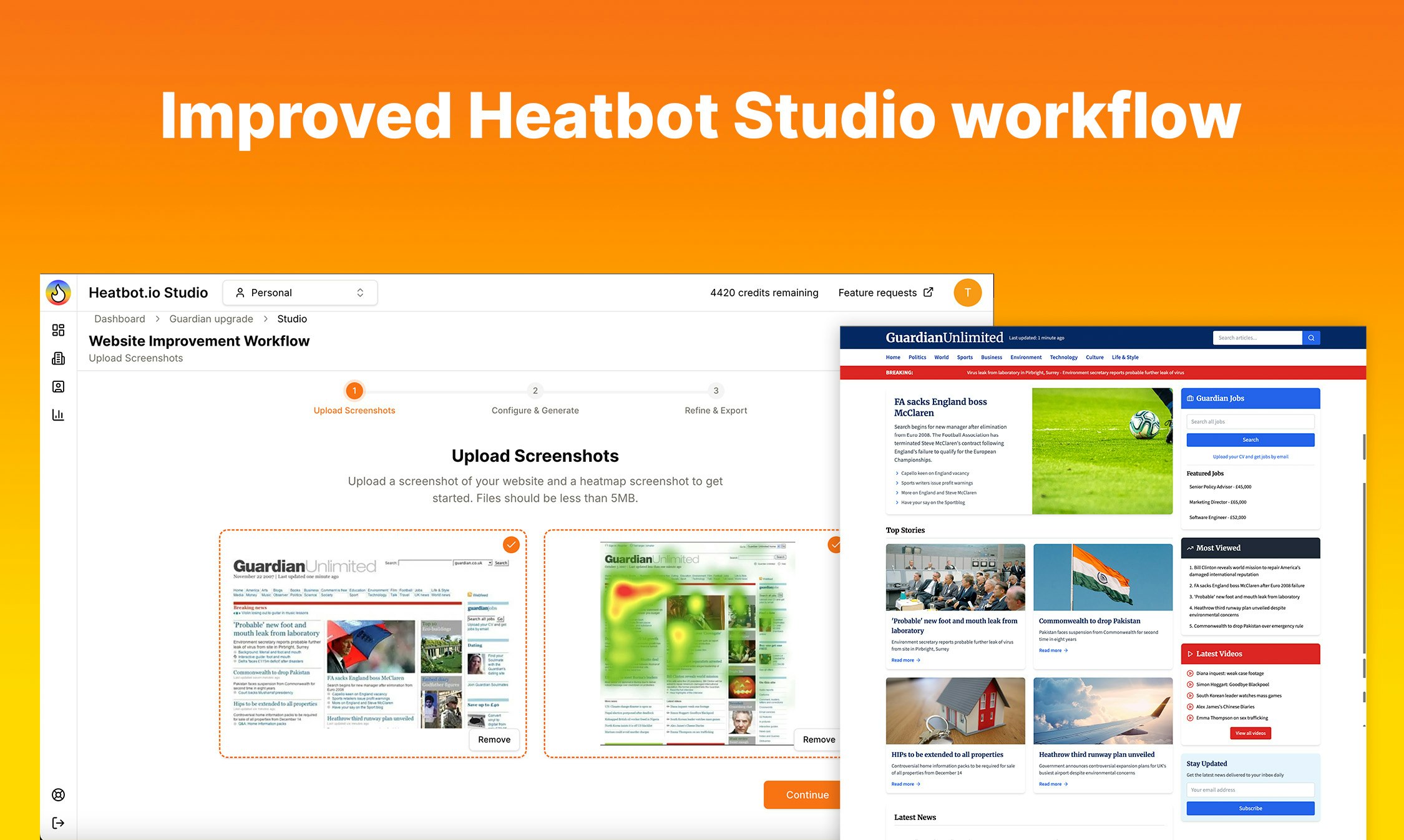
Task: Uncheck the Guardian screenshot upload checkmark
Action: click(x=510, y=545)
